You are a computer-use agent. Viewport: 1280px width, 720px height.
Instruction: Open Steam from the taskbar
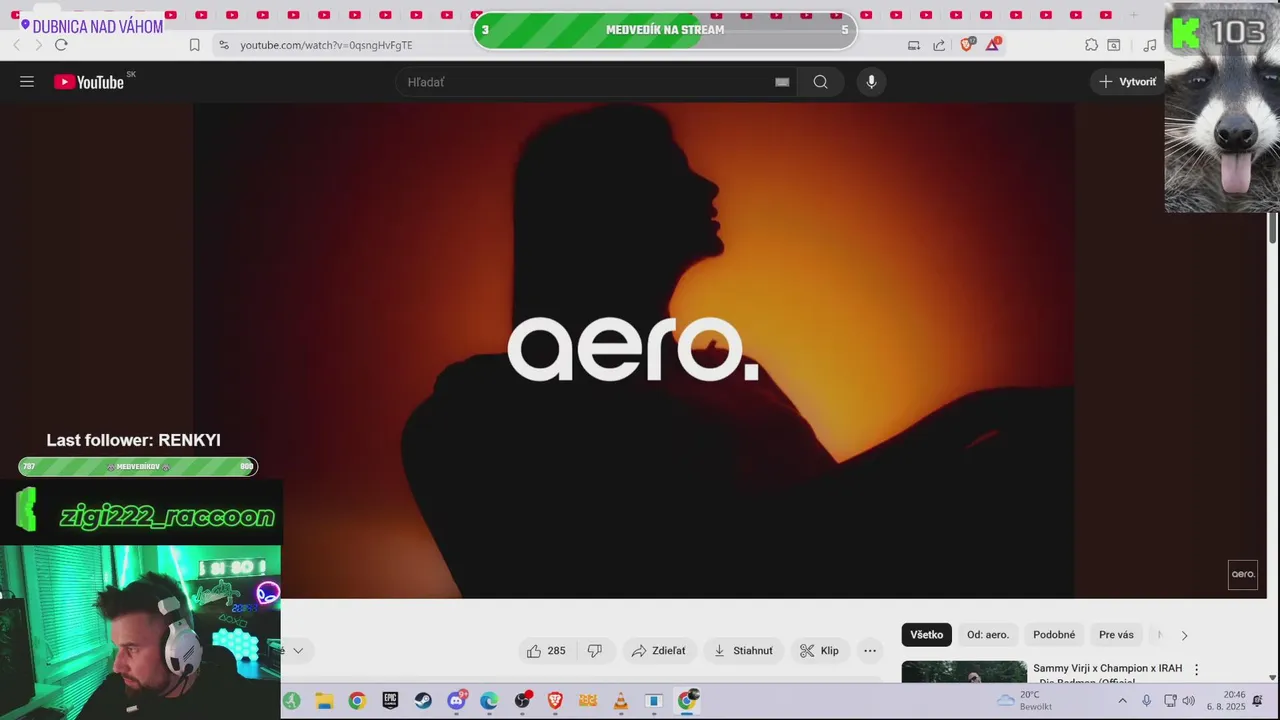tap(423, 701)
